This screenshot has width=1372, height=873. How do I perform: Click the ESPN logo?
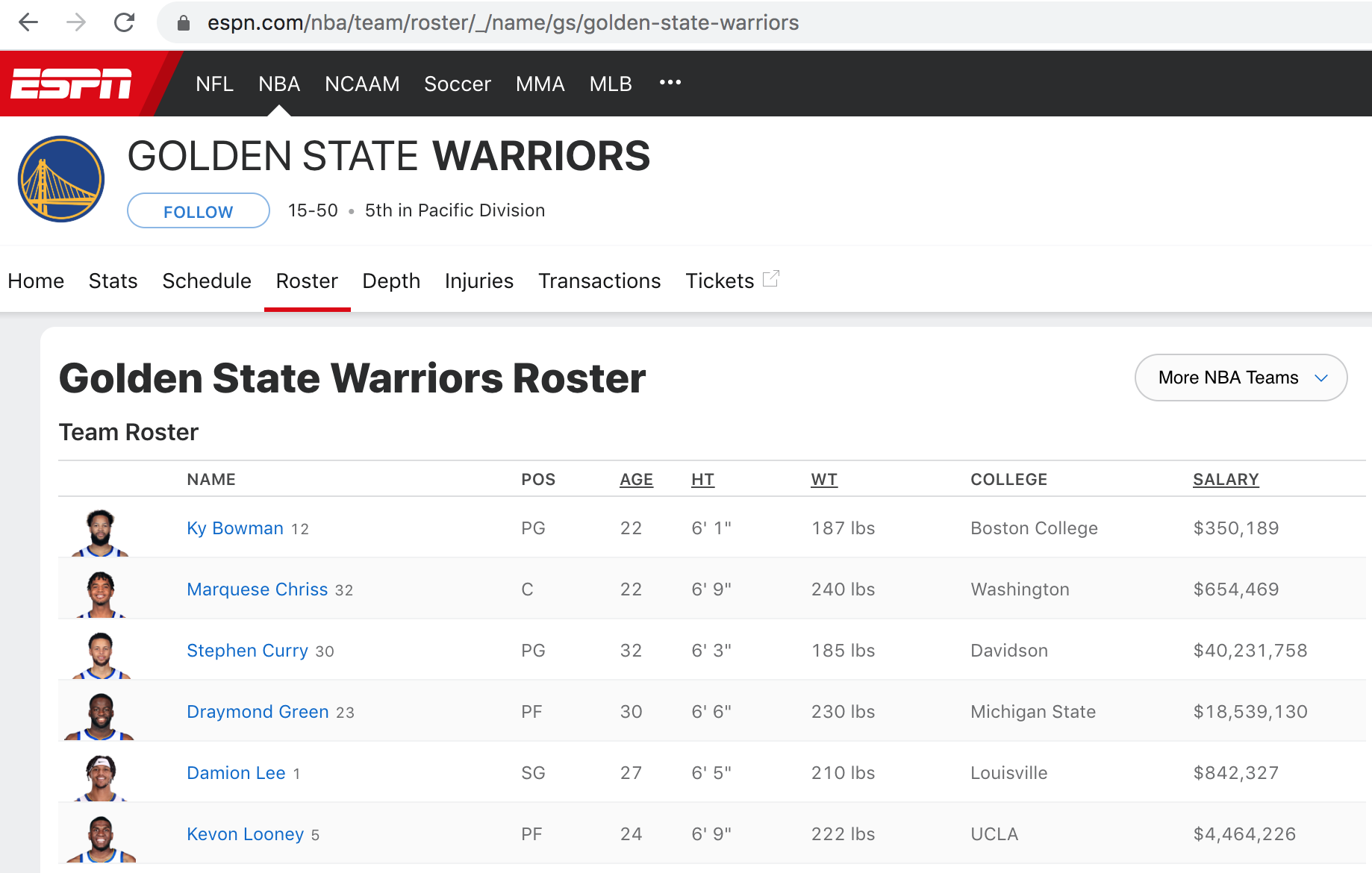click(71, 84)
